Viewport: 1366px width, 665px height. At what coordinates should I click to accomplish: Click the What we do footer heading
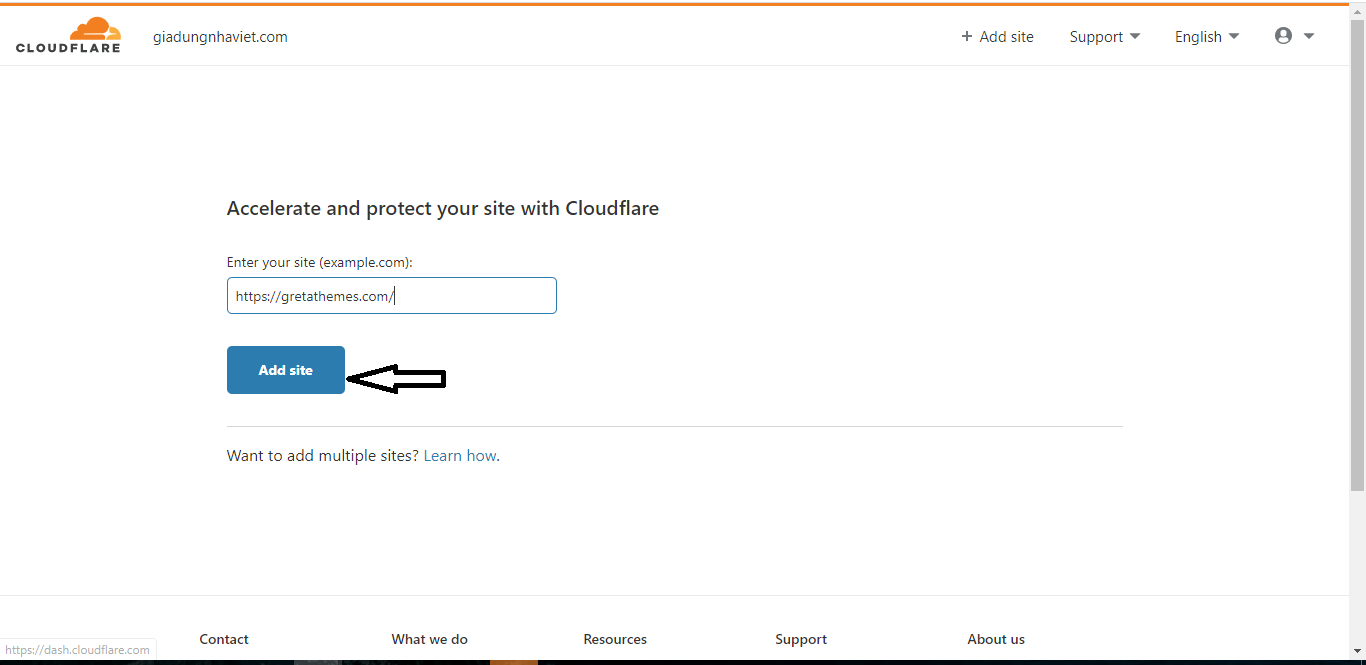[x=429, y=639]
